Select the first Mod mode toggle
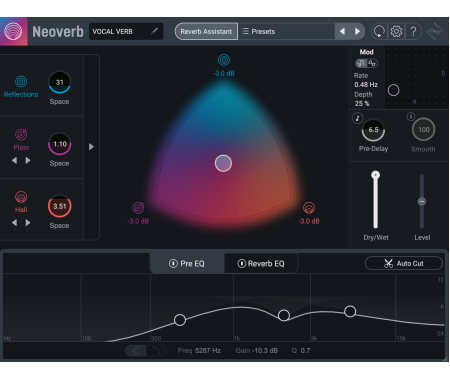 361,63
